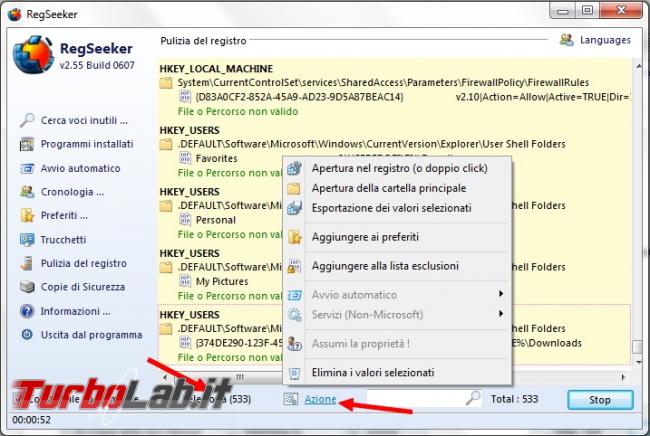Click the icon beside Apertura nel registro

click(294, 168)
